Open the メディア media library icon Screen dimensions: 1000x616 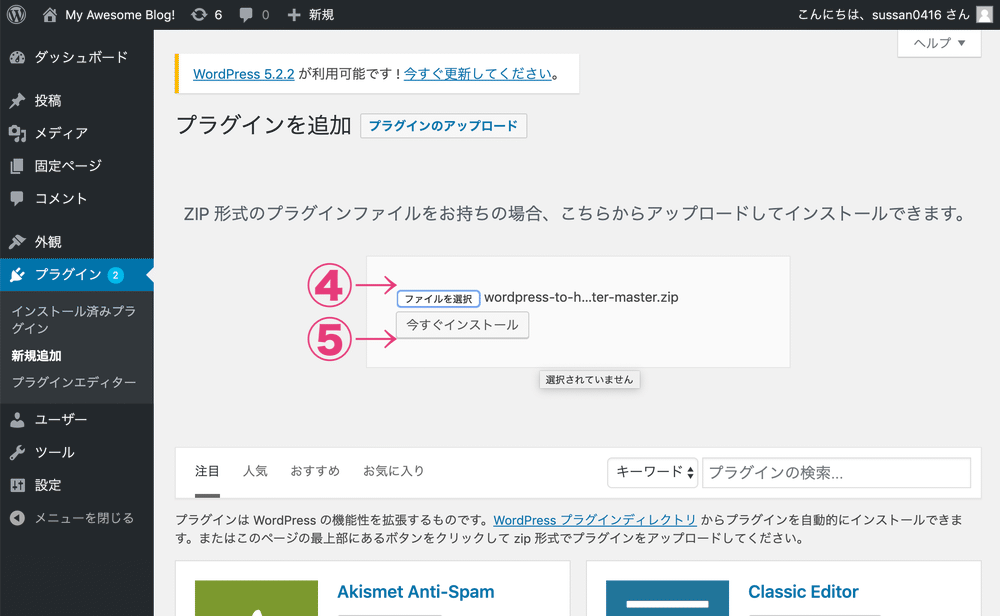[x=20, y=133]
